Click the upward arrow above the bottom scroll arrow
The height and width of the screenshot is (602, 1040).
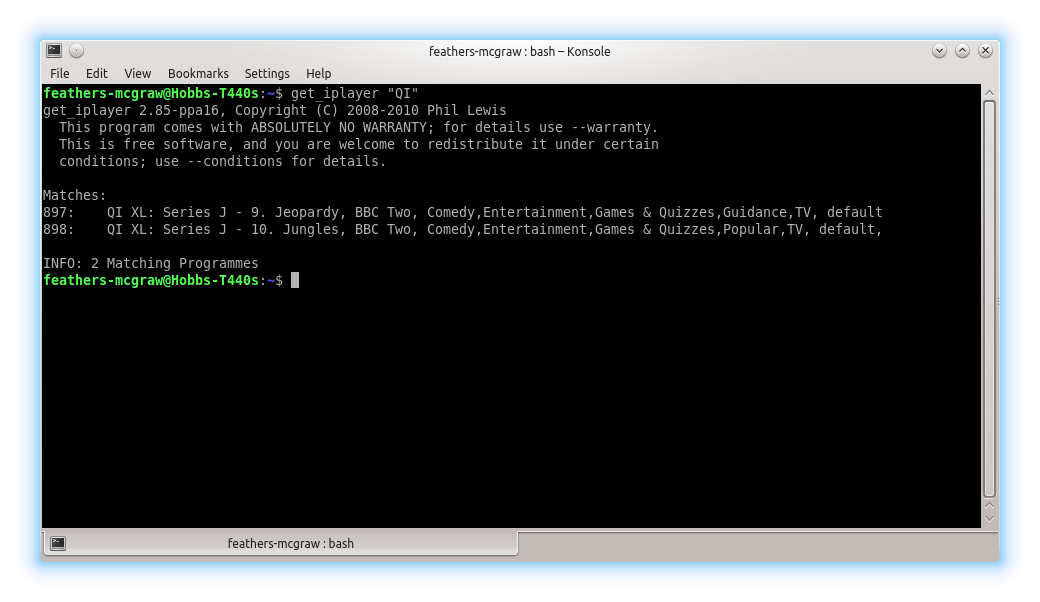point(989,506)
